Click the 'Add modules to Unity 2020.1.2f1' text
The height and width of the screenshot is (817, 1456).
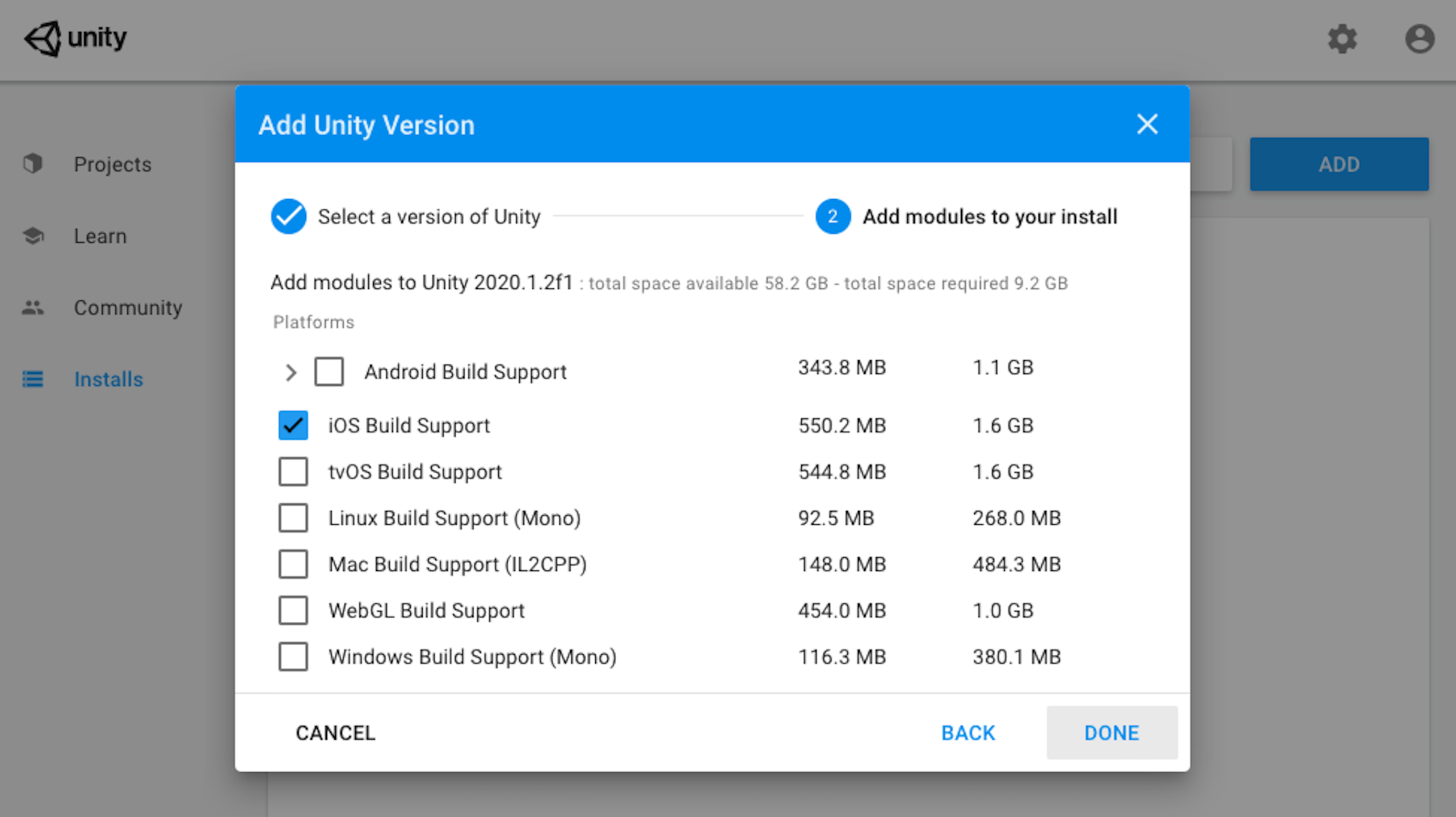click(x=422, y=282)
